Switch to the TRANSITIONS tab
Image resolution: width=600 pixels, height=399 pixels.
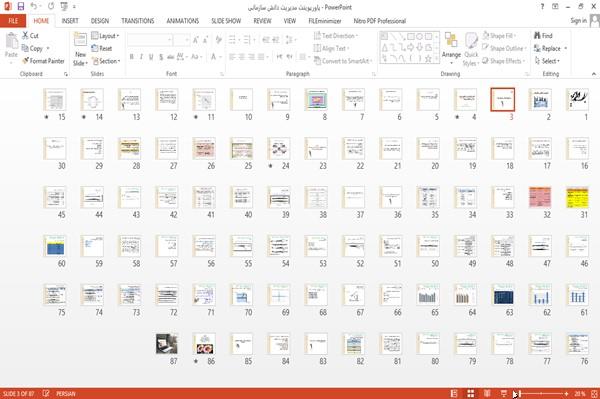138,21
